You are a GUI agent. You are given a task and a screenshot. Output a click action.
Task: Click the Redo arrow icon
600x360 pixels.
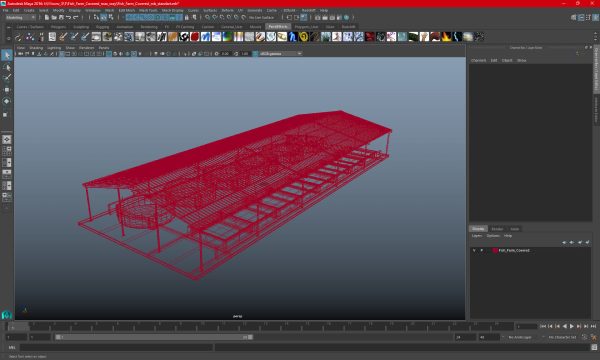pos(75,17)
